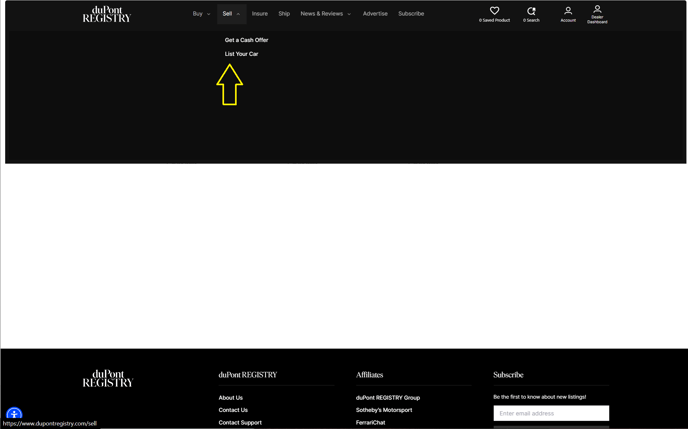This screenshot has height=429, width=688.
Task: Click the Affiliates footer heading
Action: click(369, 375)
